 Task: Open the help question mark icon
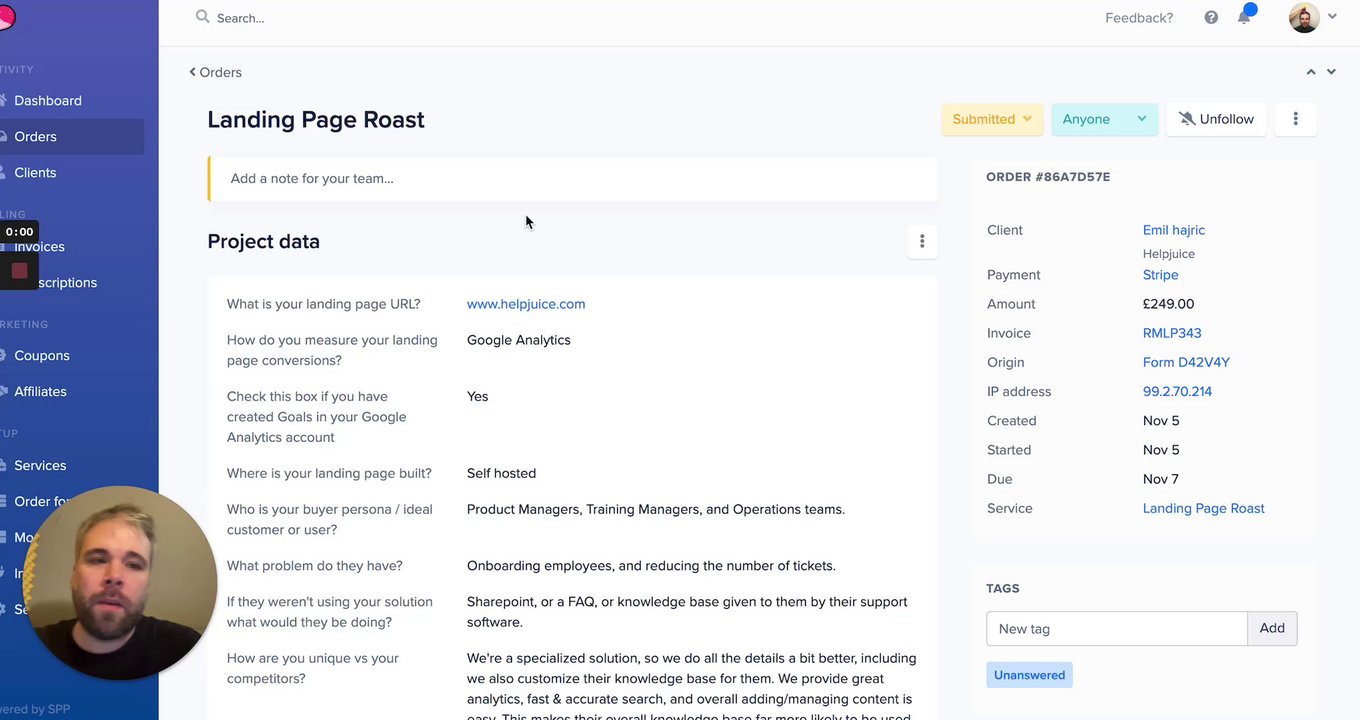click(x=1211, y=18)
